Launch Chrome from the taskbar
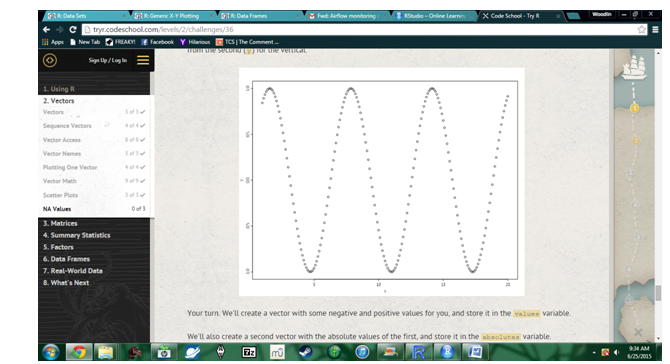Viewport: 670px width, 364px height. (79, 352)
